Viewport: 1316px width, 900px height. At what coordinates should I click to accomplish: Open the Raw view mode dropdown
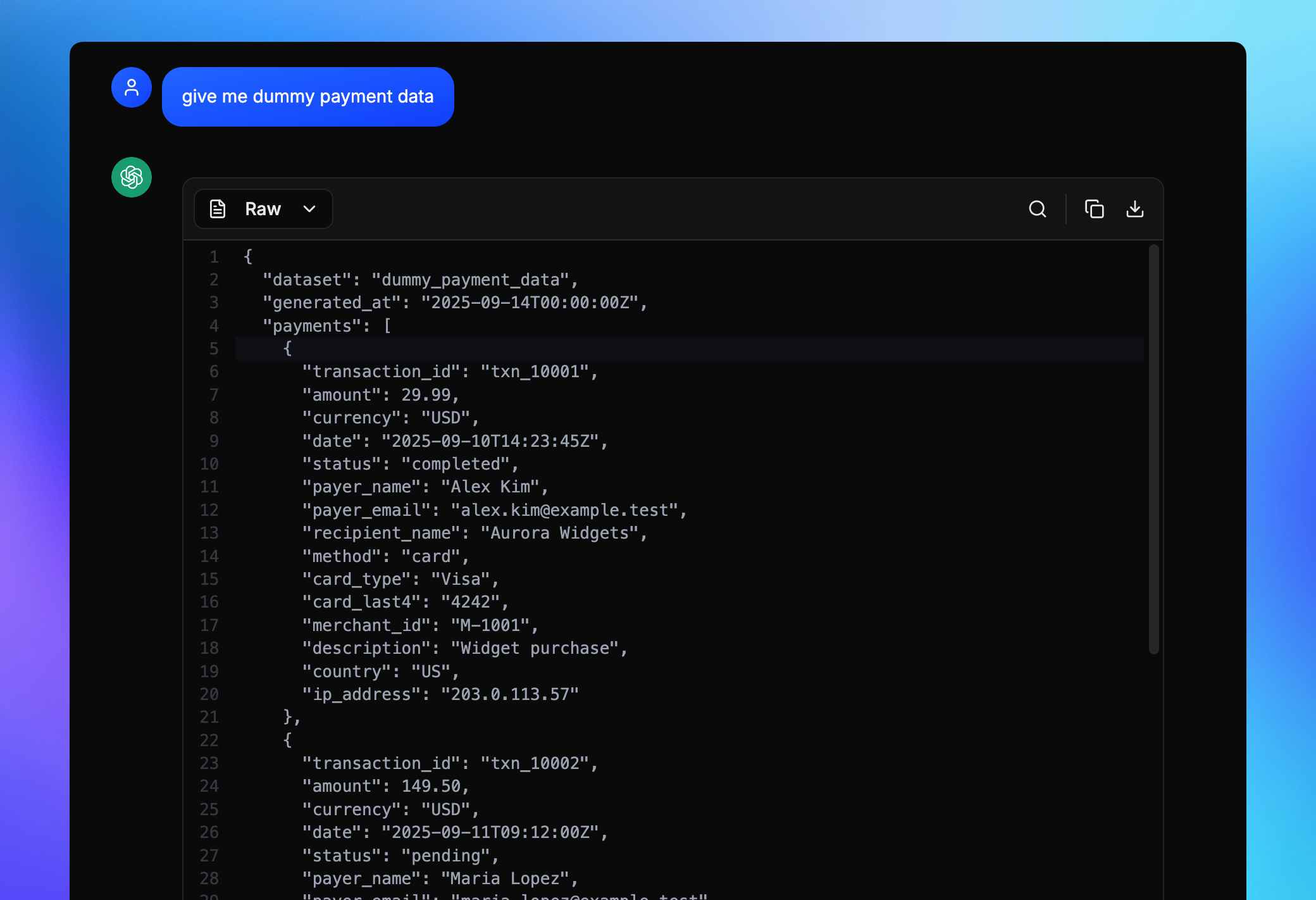click(263, 209)
